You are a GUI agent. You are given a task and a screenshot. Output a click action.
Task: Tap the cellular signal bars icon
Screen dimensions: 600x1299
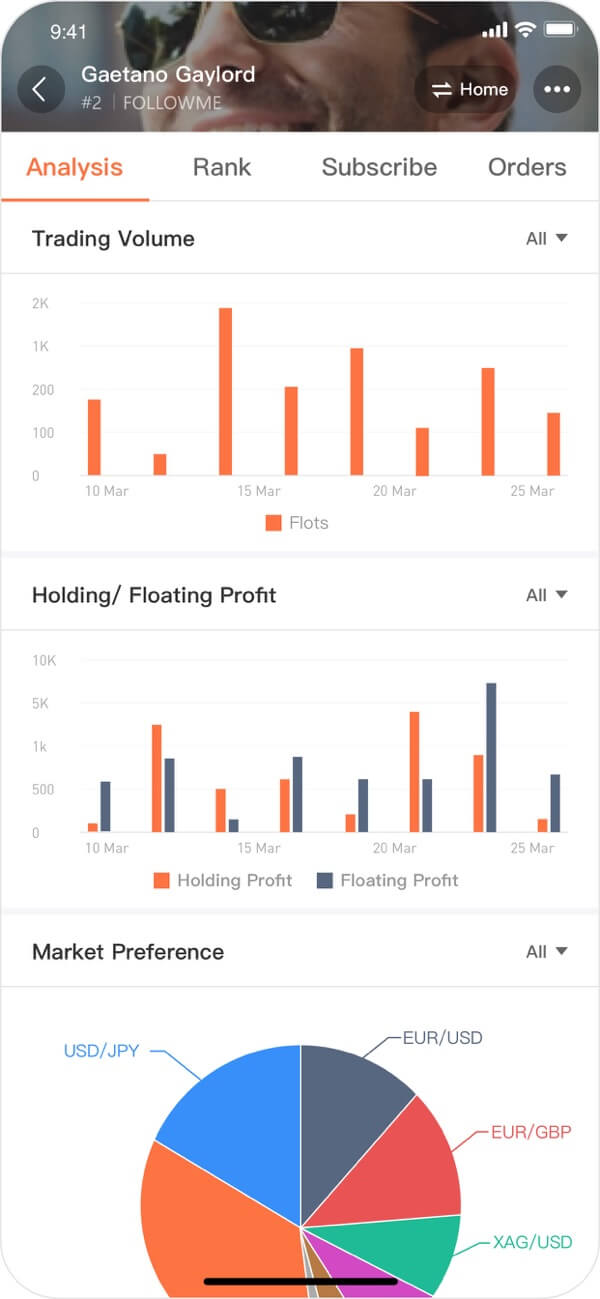[x=494, y=31]
